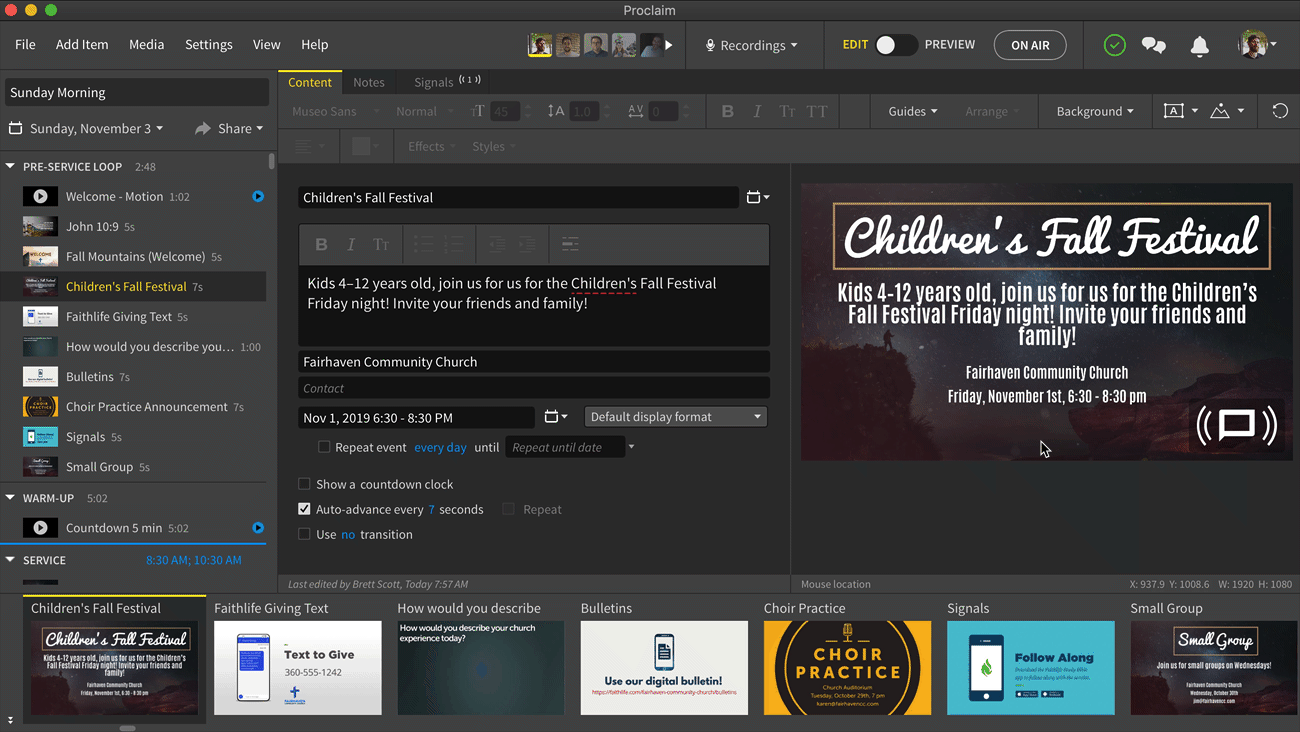Switch to the Notes tab

click(368, 82)
